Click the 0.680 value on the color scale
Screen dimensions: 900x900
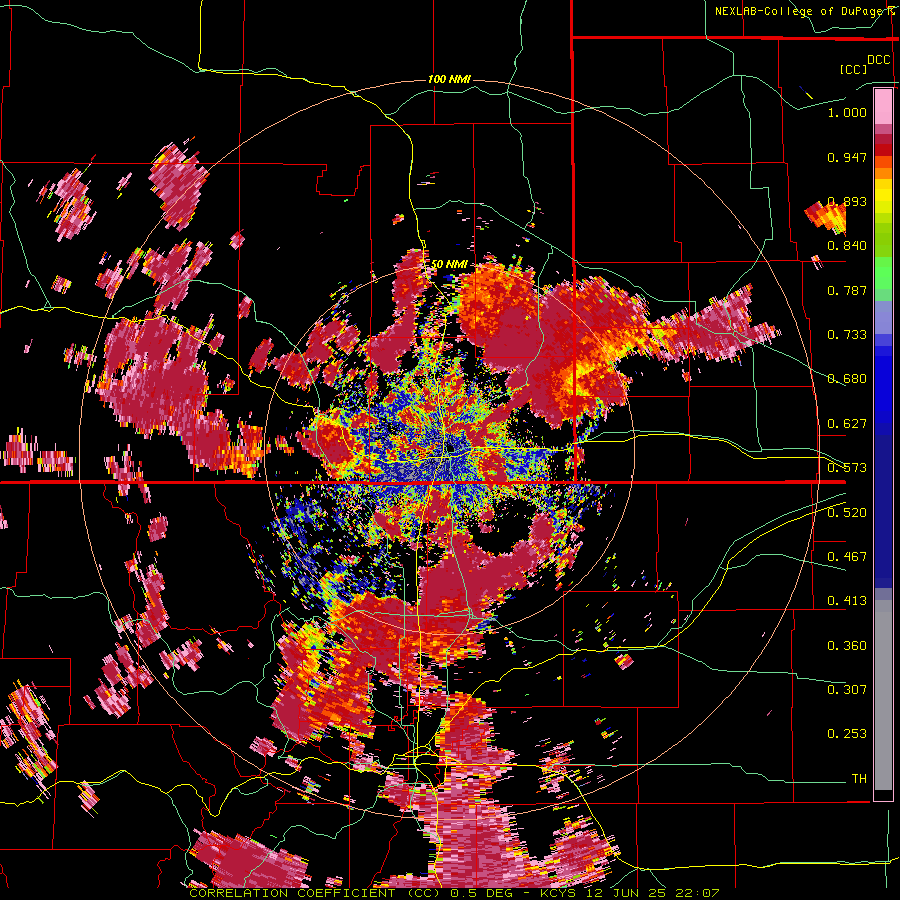847,379
